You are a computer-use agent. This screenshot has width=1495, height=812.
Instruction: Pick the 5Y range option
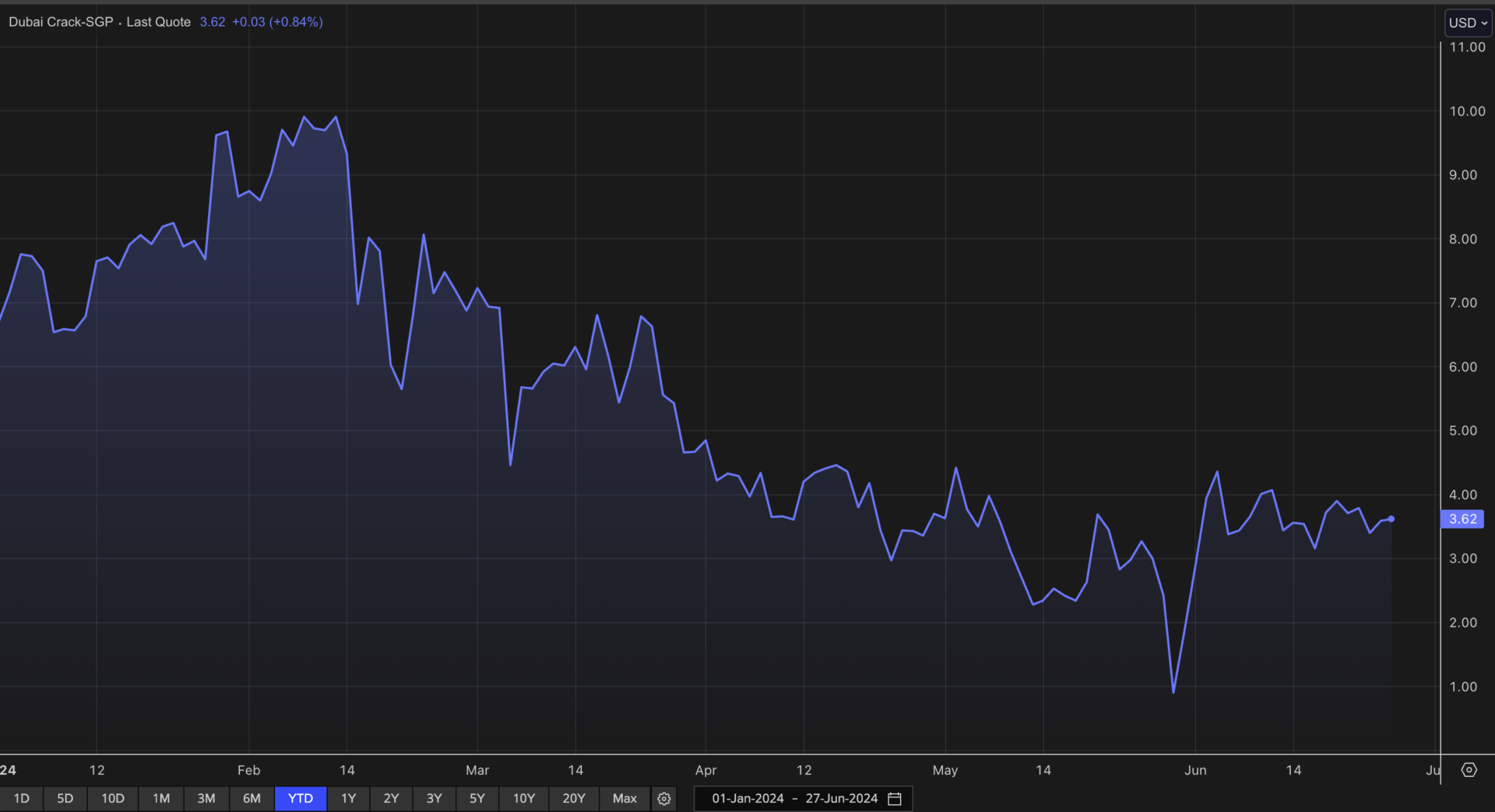(x=477, y=799)
